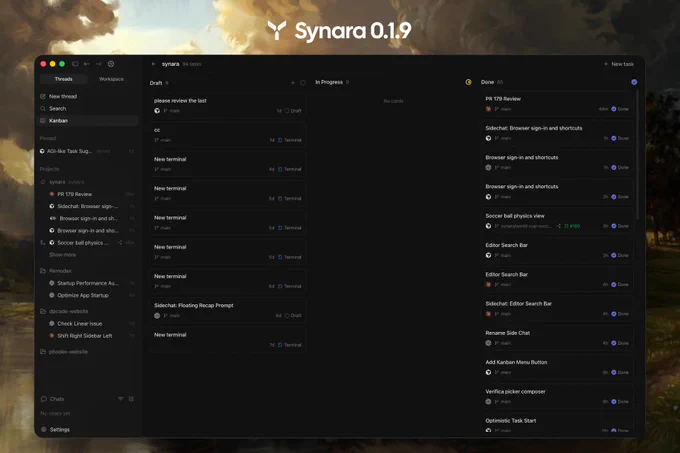Click the terminal icon on the 'cc' card
The height and width of the screenshot is (453, 680).
(x=280, y=140)
